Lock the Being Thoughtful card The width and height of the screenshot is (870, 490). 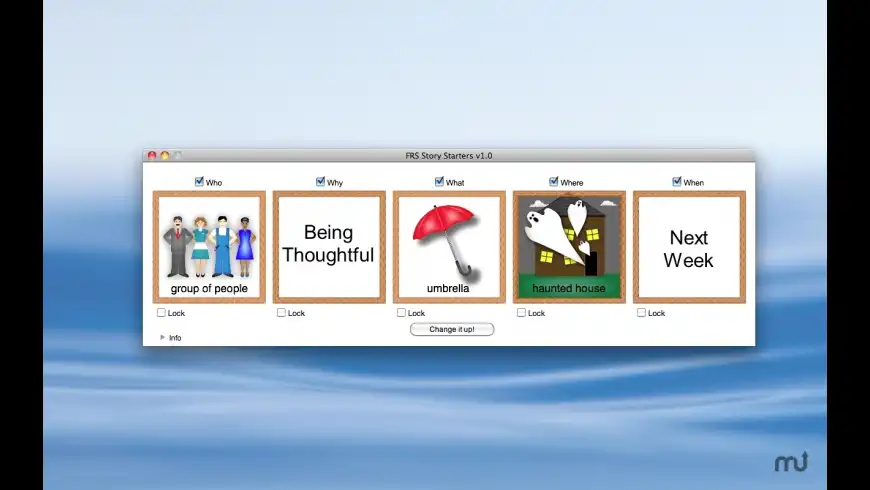[281, 312]
